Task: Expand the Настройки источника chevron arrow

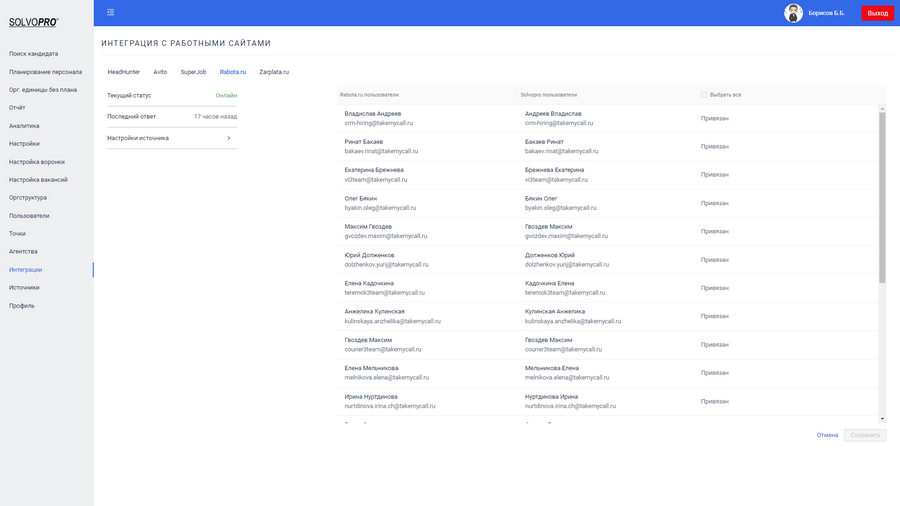Action: [x=228, y=138]
